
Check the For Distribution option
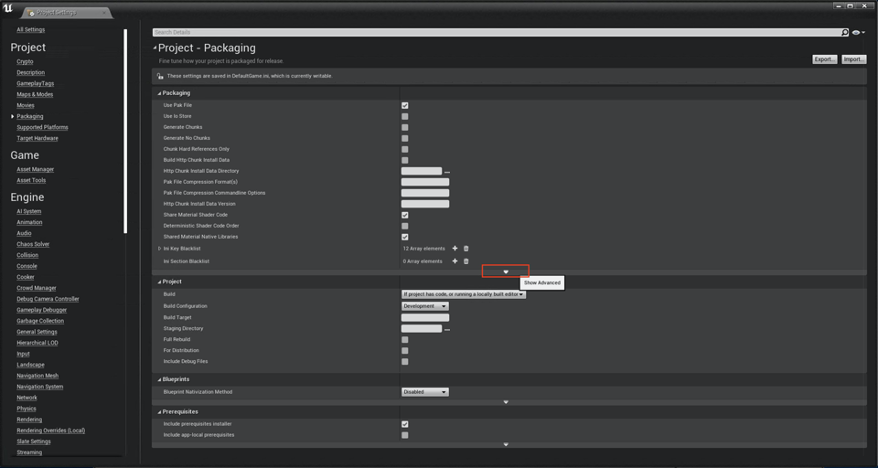405,351
